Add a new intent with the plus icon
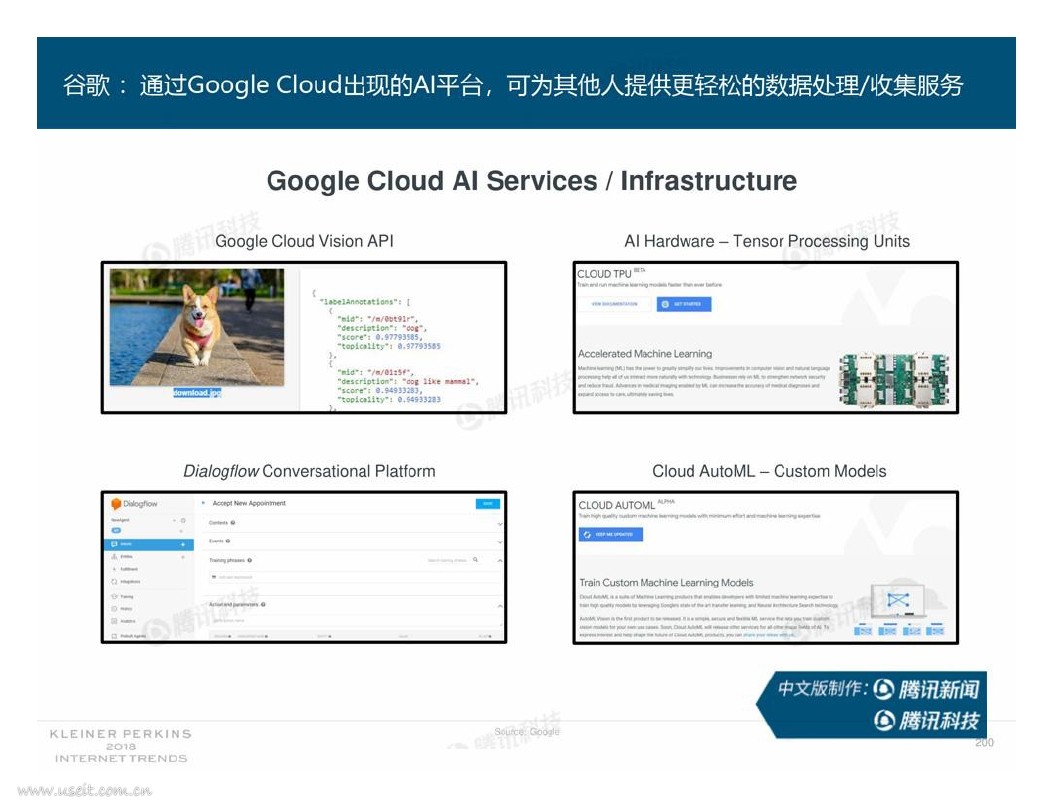This screenshot has height=809, width=1053. [183, 544]
